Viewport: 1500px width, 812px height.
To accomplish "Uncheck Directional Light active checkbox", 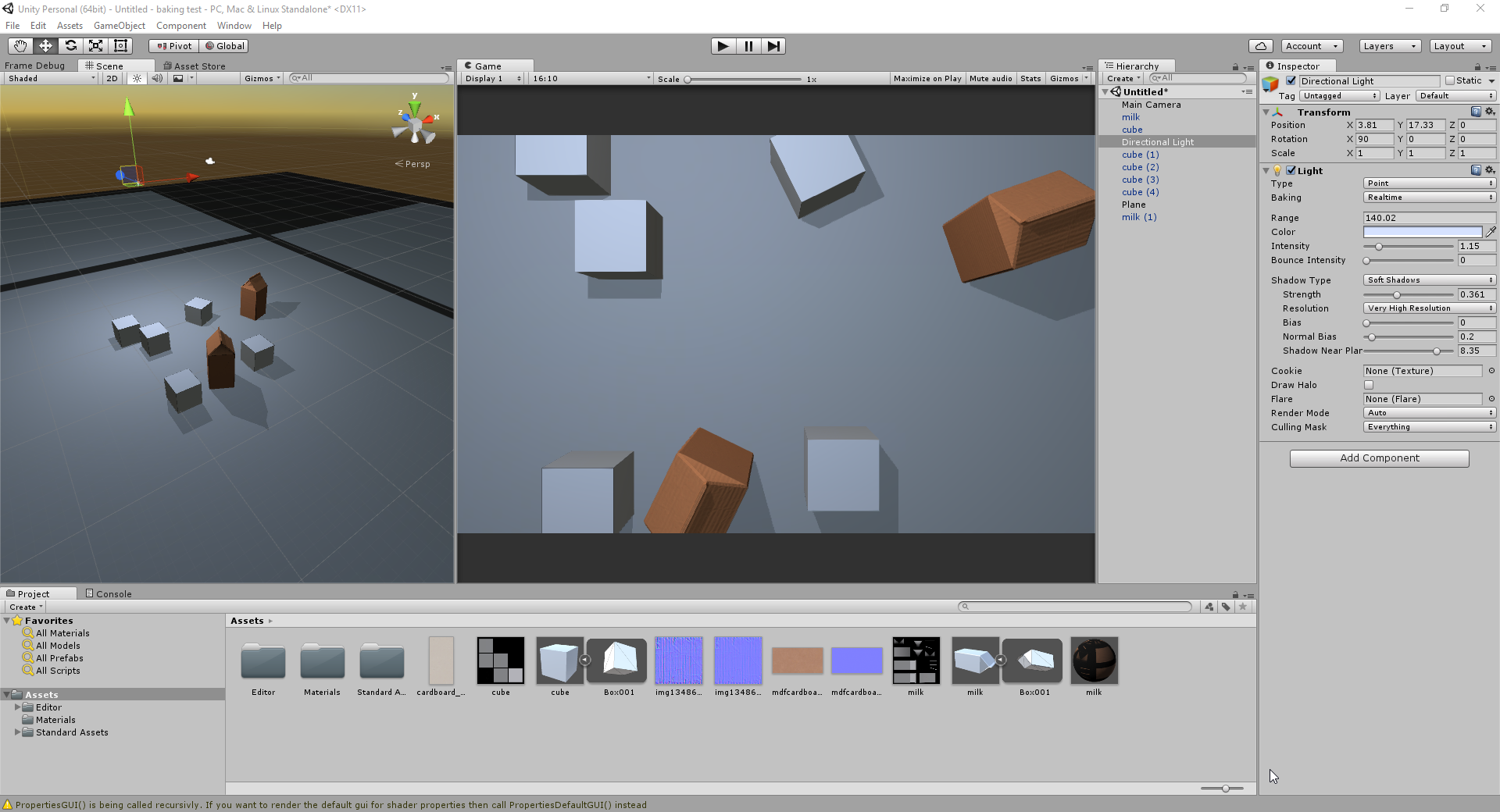I will point(1291,80).
